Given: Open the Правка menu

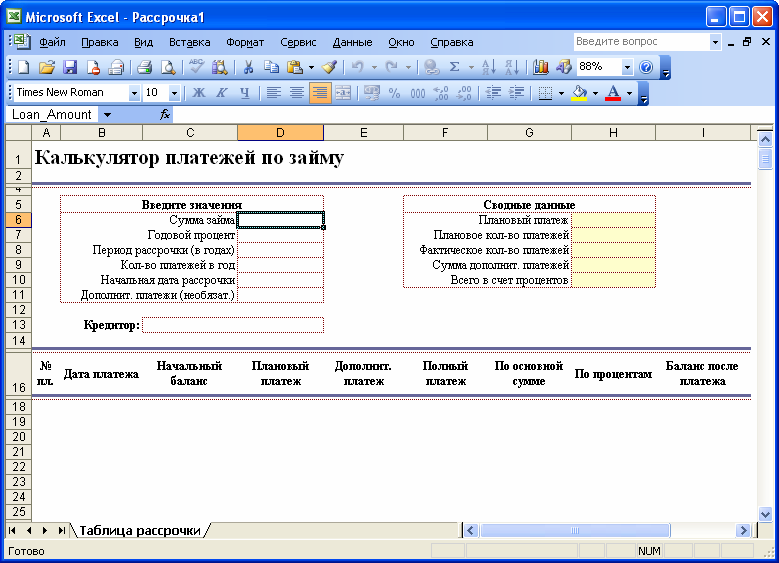Looking at the screenshot, I should point(100,42).
